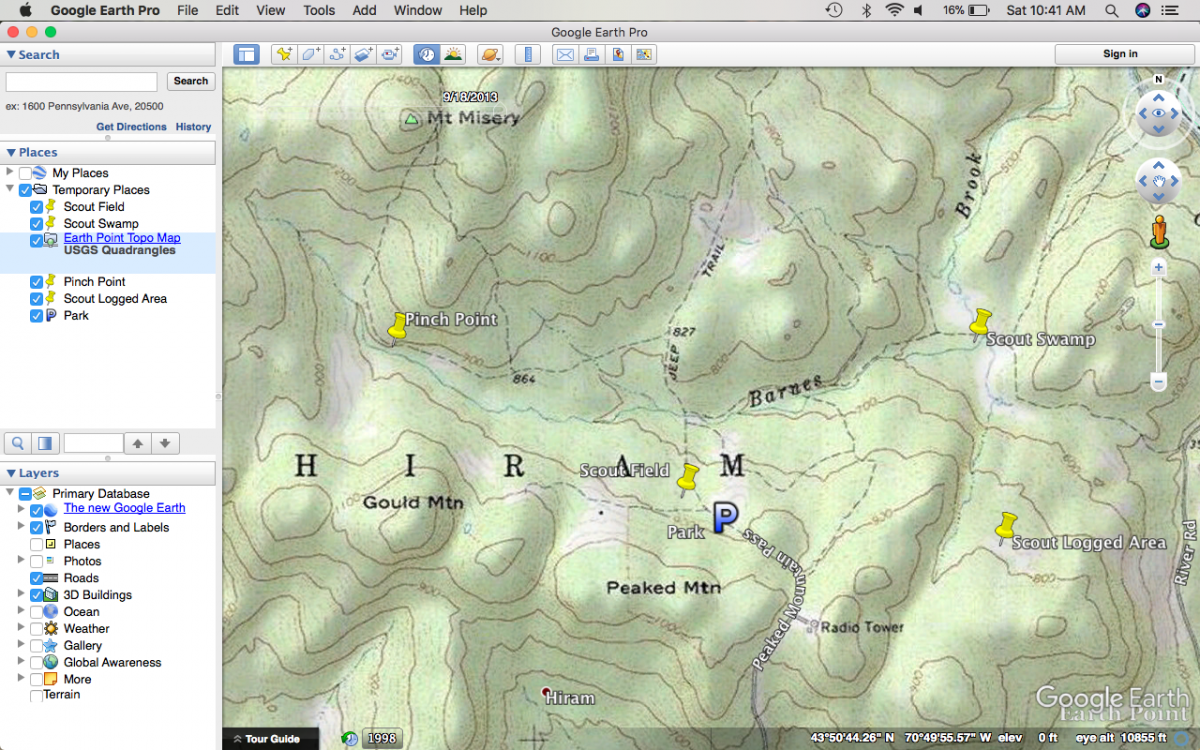Image resolution: width=1200 pixels, height=750 pixels.
Task: Collapse the Primary Database tree
Action: tap(10, 493)
